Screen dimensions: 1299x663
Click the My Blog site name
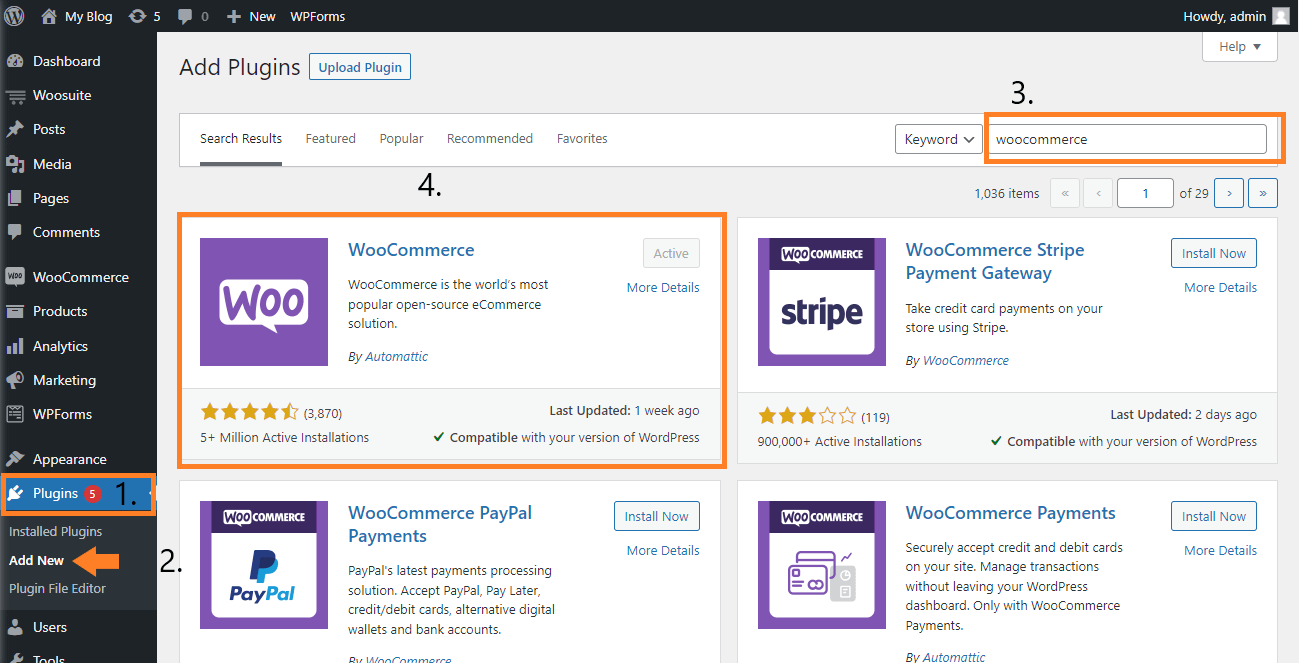point(89,16)
